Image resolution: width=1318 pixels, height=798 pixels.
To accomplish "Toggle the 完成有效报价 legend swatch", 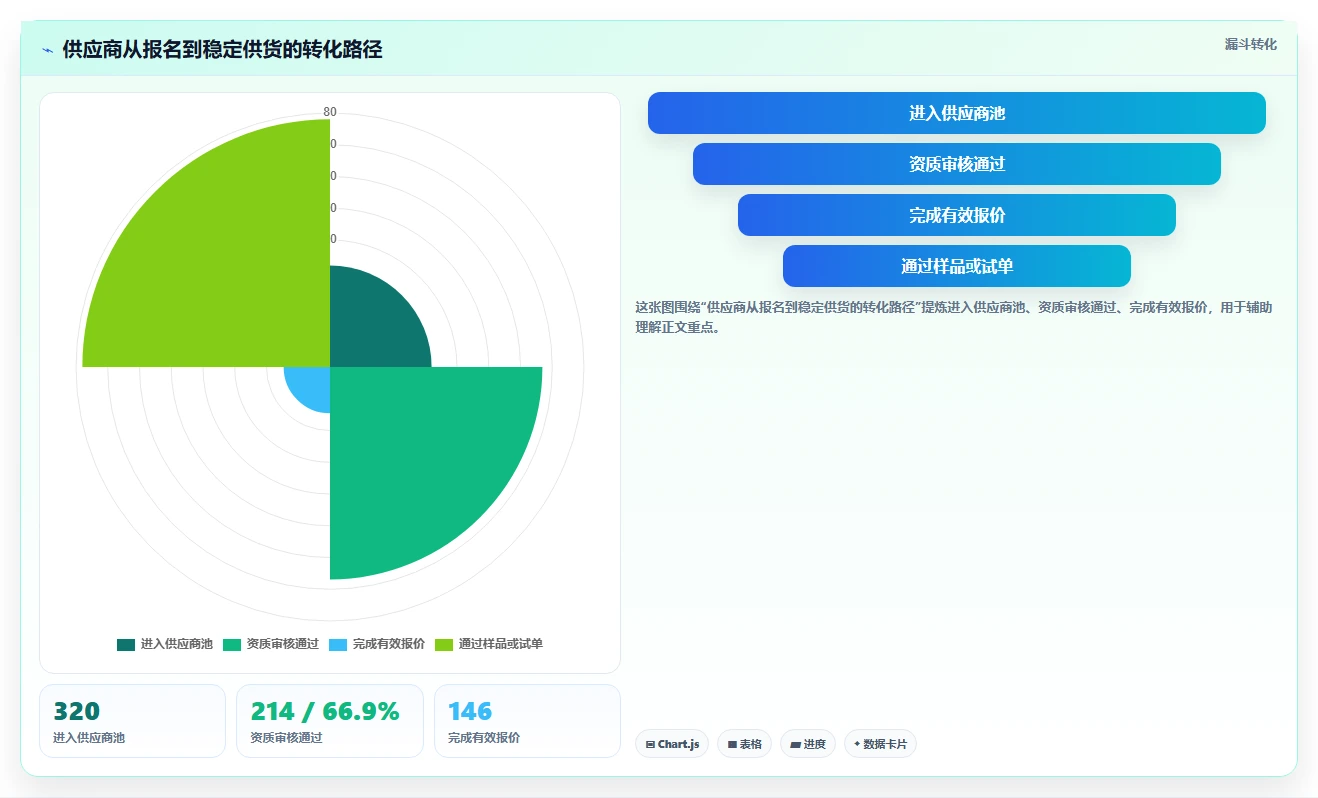I will pos(338,645).
